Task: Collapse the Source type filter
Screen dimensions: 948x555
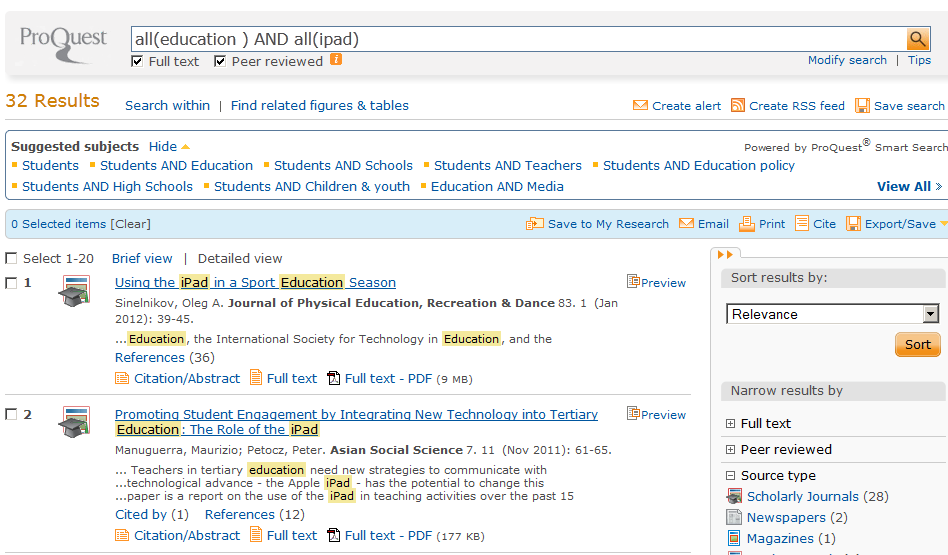Action: tap(730, 476)
